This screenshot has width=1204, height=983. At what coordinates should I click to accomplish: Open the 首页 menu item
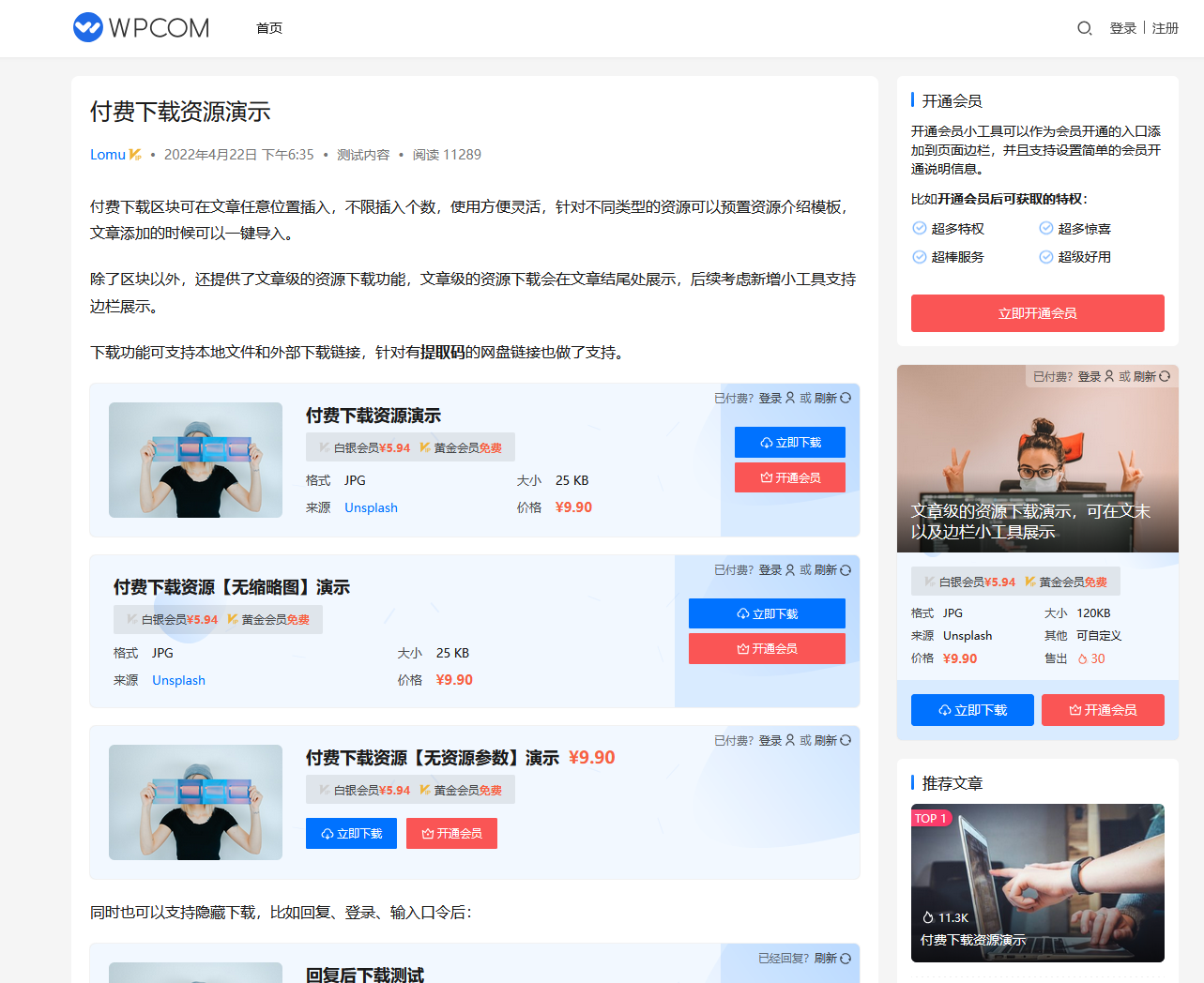(269, 28)
